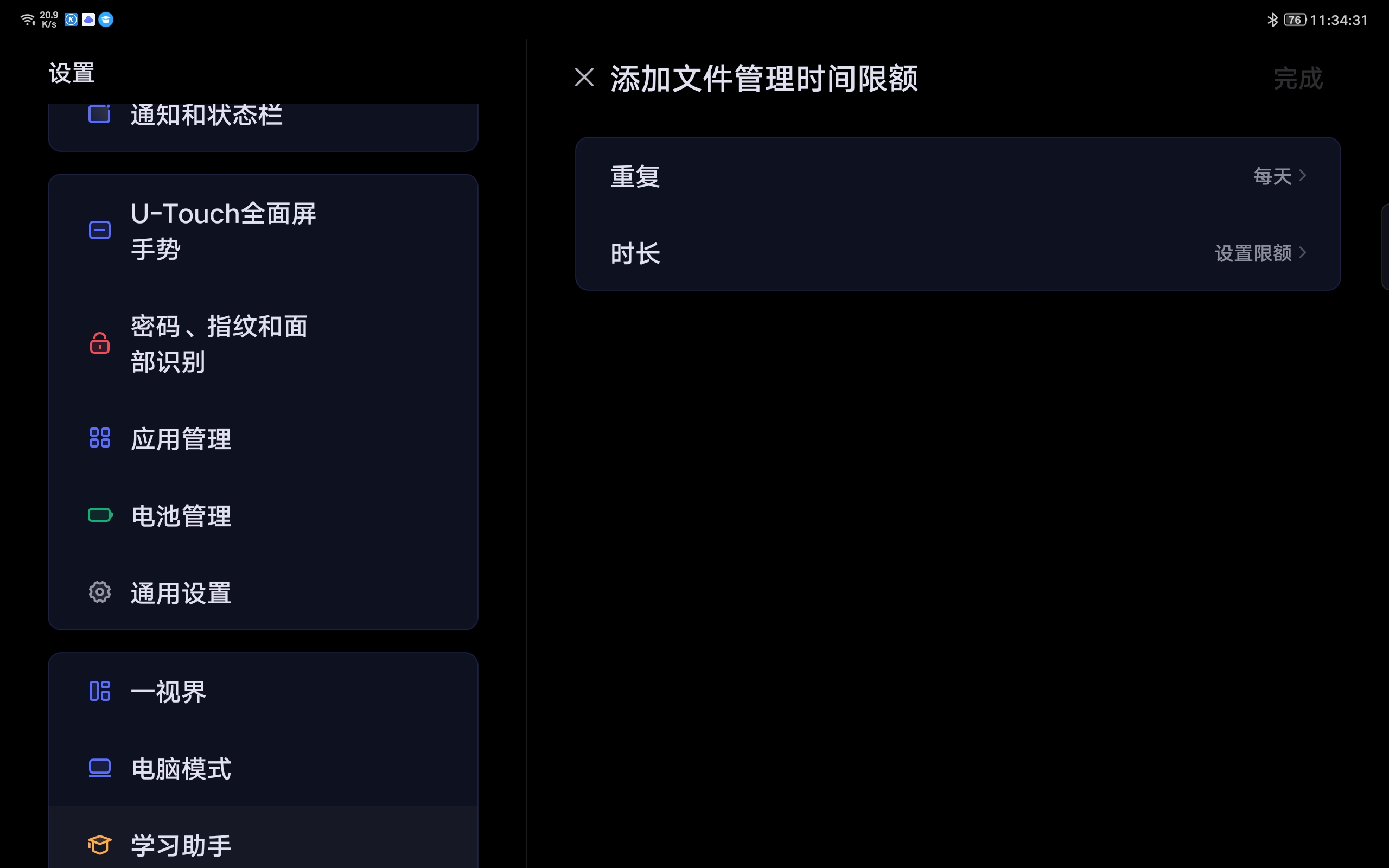Tap the U-Touch fullscreen gesture icon
1389x868 pixels.
tap(99, 230)
